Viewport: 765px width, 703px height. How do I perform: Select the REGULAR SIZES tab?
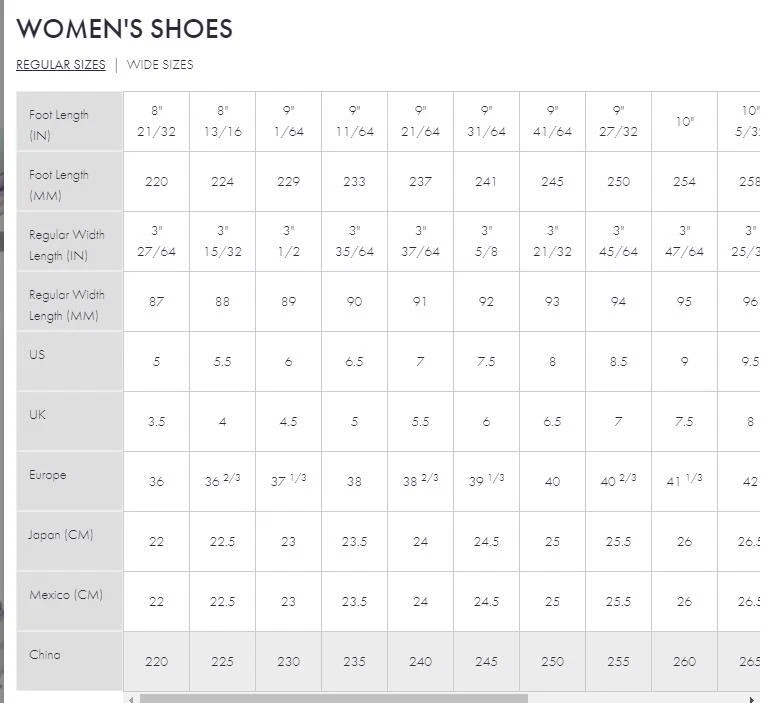[60, 64]
